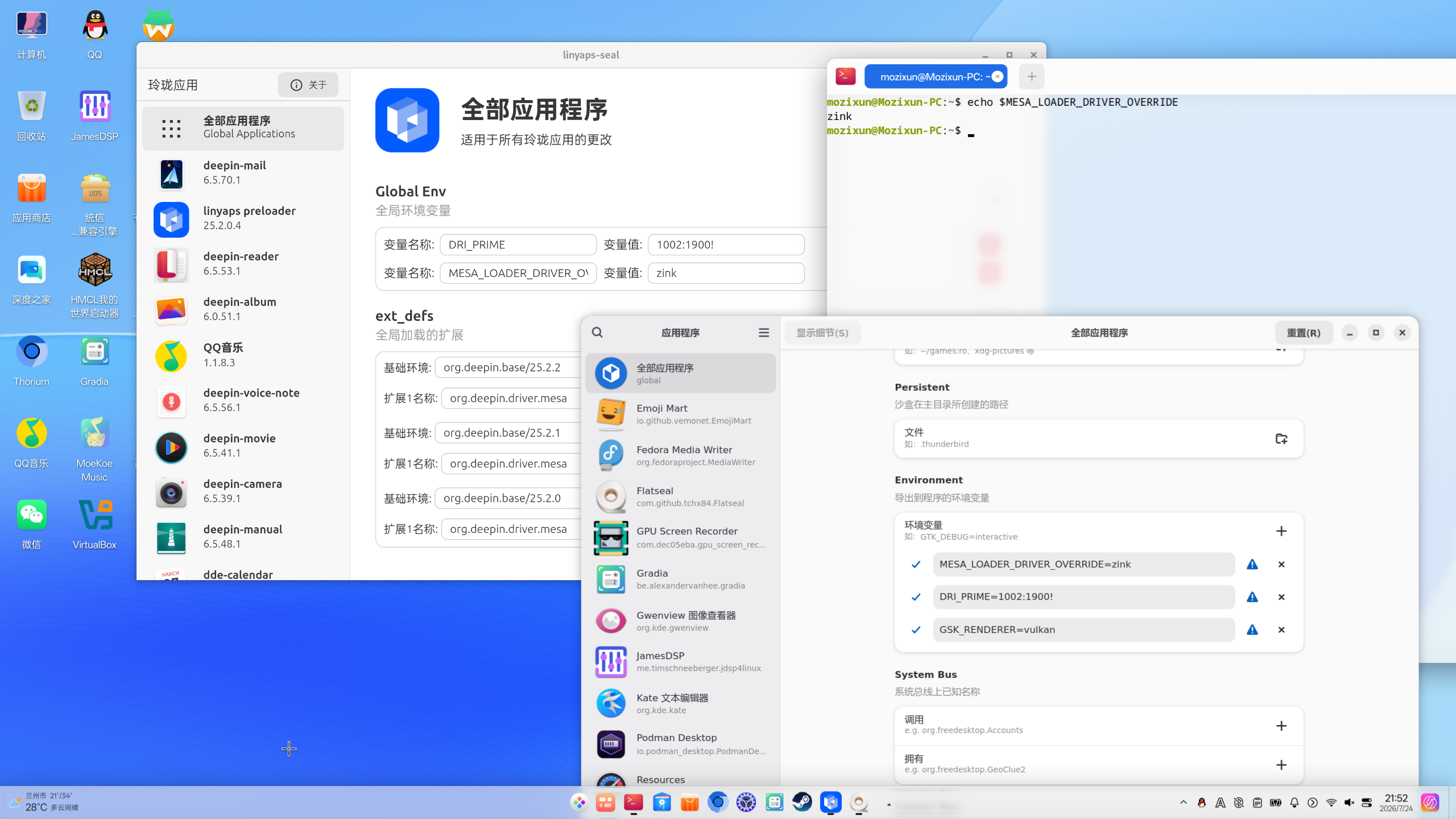
Task: Click the zink variable value field
Action: [726, 273]
